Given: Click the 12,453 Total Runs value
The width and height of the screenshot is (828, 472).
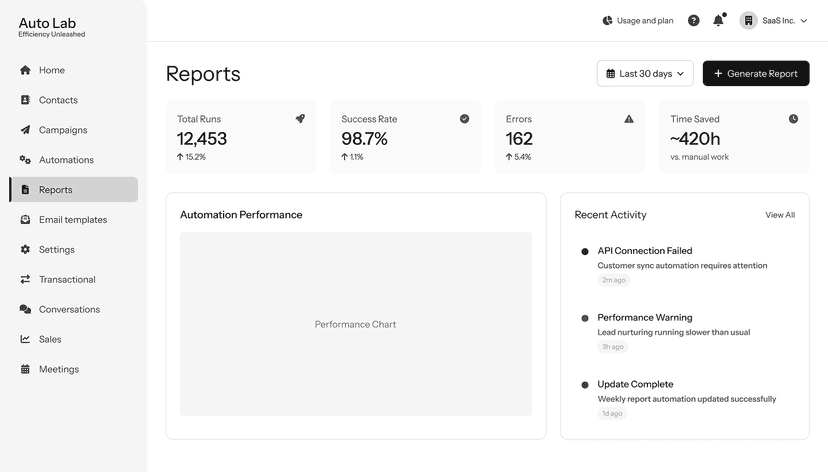Looking at the screenshot, I should pos(202,139).
